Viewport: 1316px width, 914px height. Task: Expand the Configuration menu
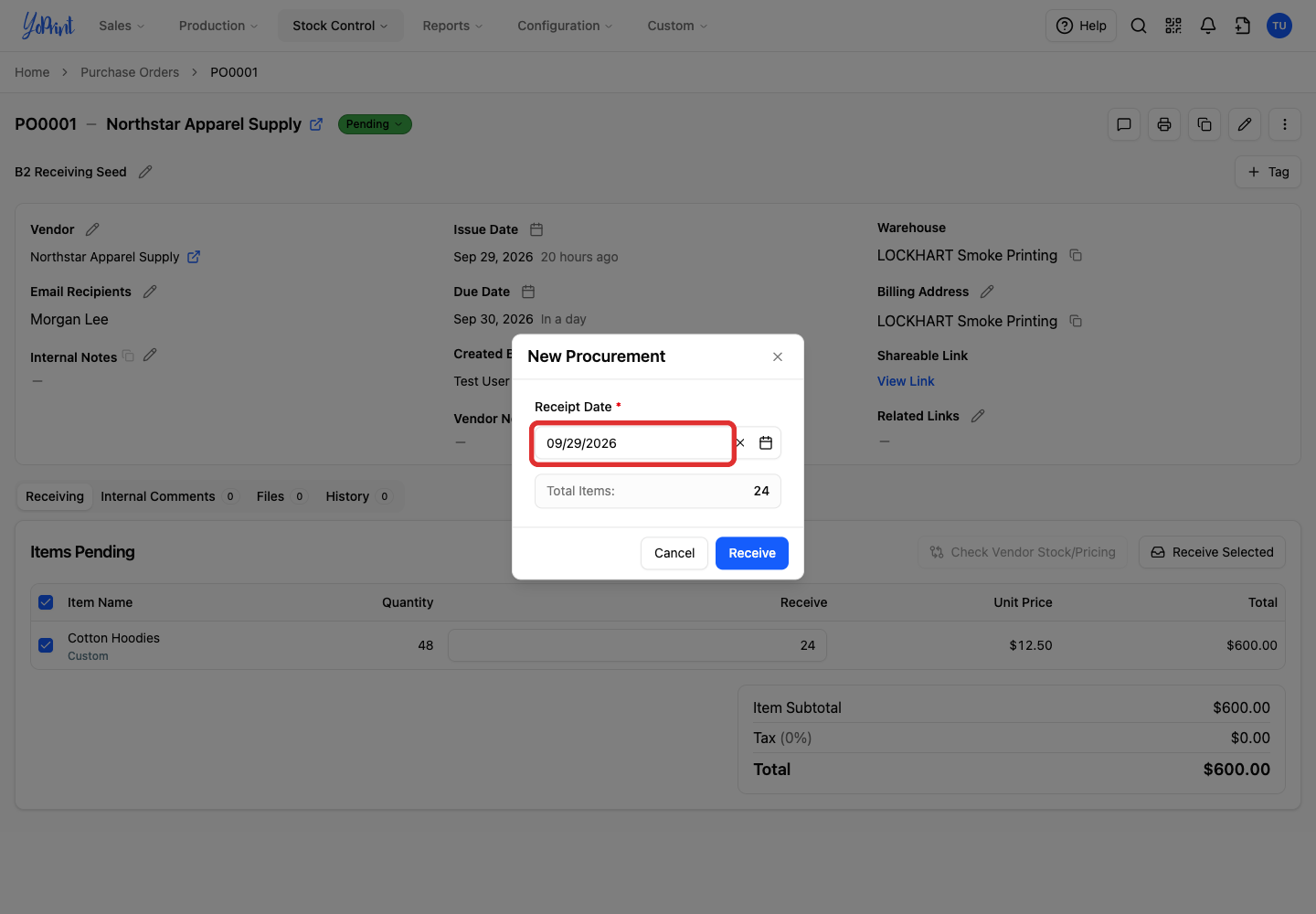click(565, 26)
